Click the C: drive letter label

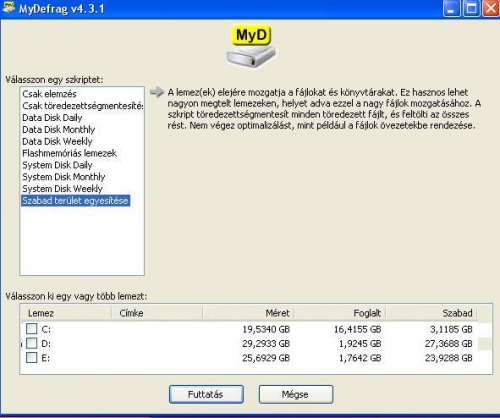point(46,329)
